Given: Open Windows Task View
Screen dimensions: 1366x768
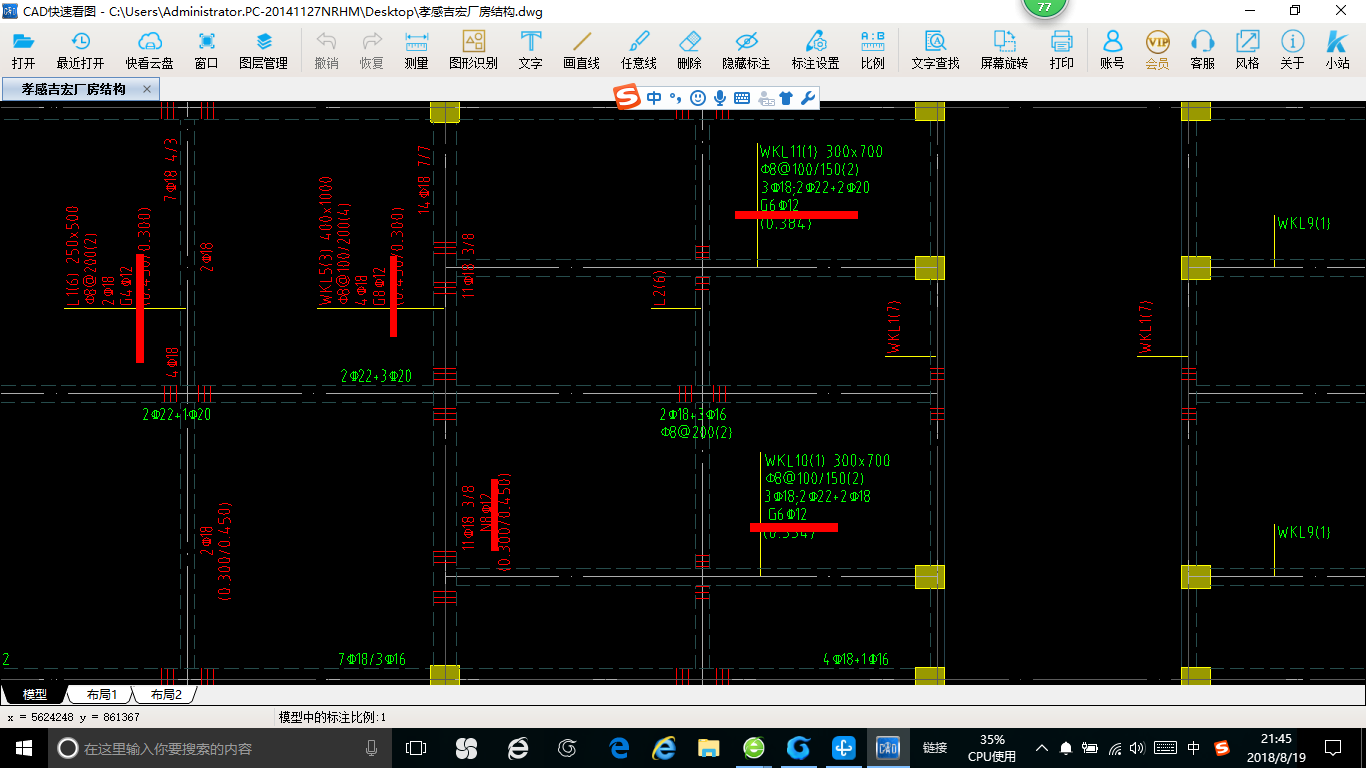Looking at the screenshot, I should click(x=416, y=747).
